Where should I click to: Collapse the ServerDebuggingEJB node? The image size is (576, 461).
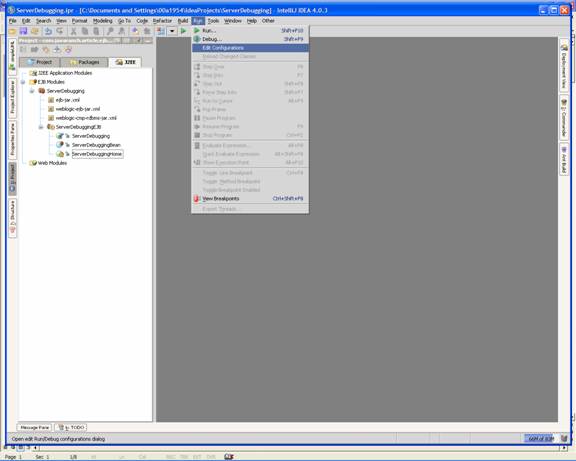(x=41, y=127)
